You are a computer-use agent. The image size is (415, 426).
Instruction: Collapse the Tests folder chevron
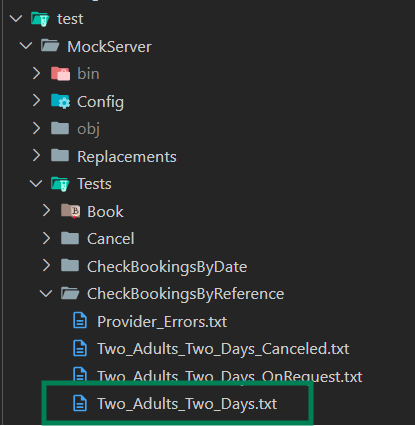[x=36, y=183]
